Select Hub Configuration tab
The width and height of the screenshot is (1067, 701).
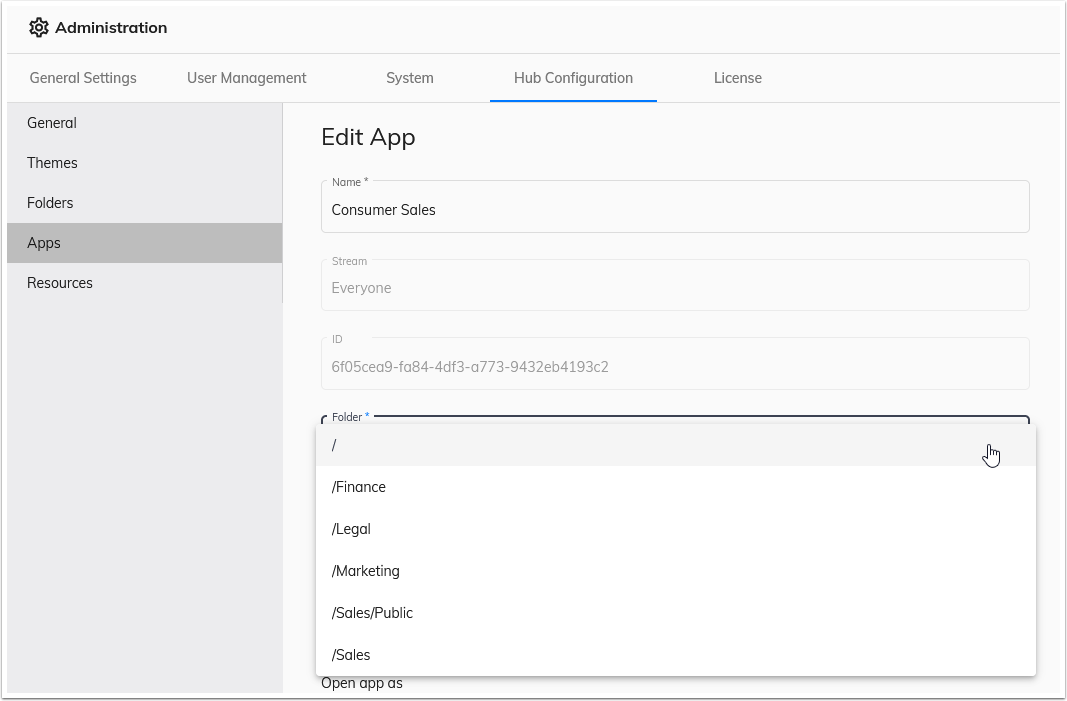tap(573, 77)
